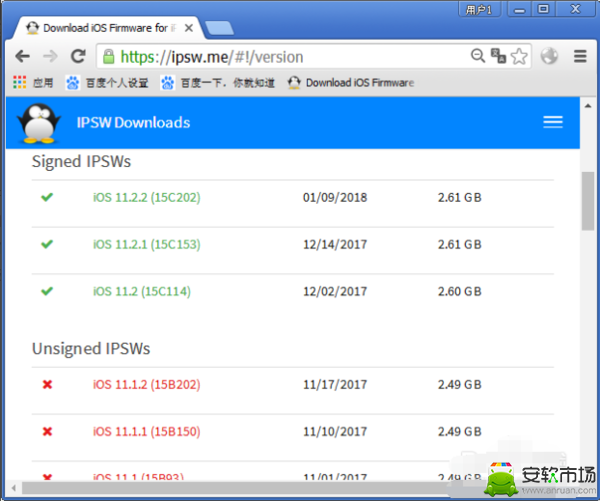Open the globe extension icon

[x=548, y=57]
